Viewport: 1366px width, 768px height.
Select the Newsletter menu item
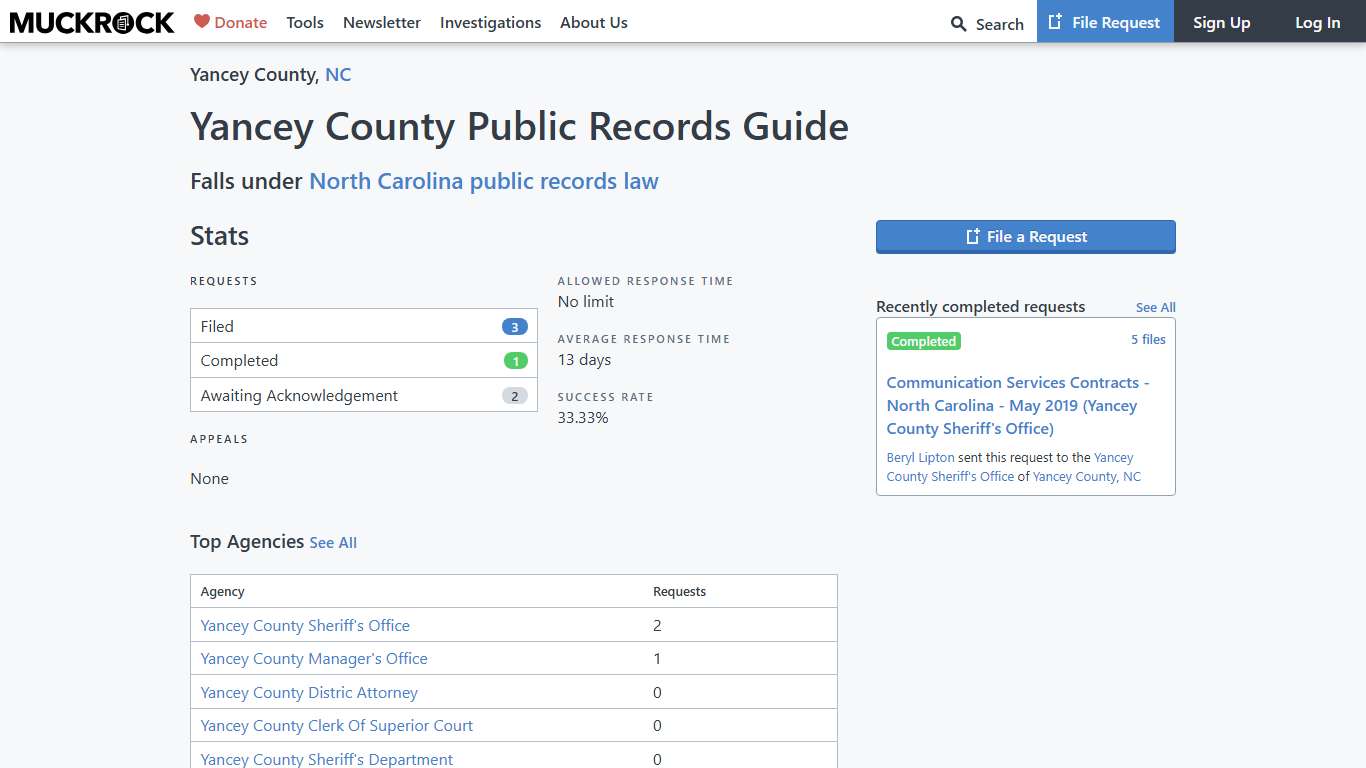382,22
